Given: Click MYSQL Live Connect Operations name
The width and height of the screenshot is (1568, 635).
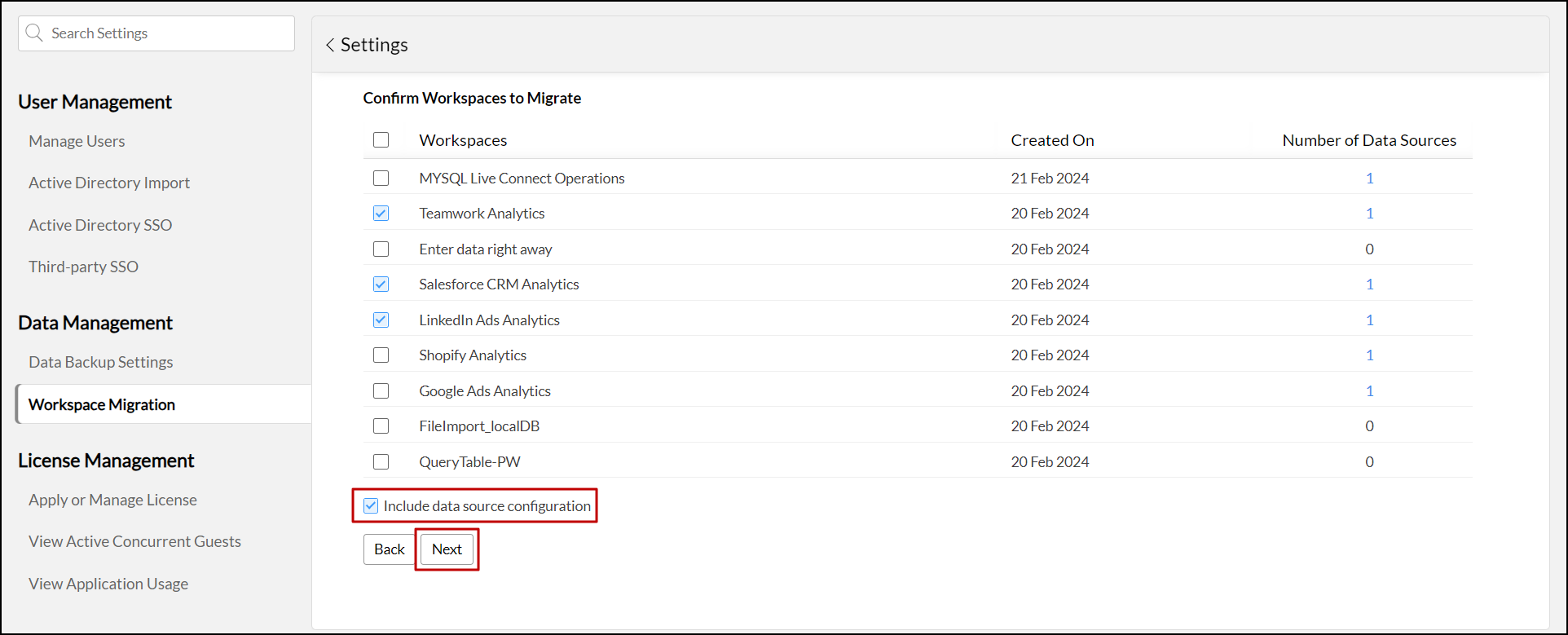Looking at the screenshot, I should 522,178.
